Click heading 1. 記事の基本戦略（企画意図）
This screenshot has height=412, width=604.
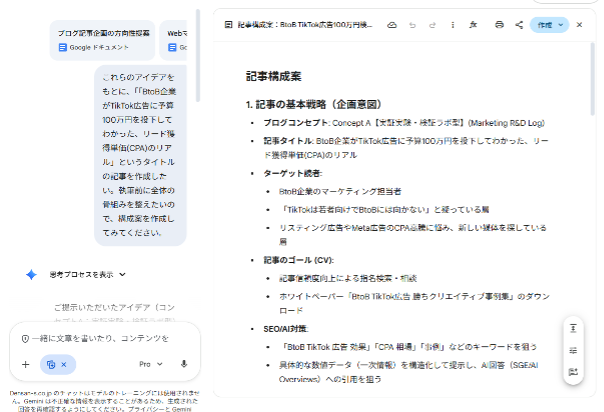pos(314,104)
